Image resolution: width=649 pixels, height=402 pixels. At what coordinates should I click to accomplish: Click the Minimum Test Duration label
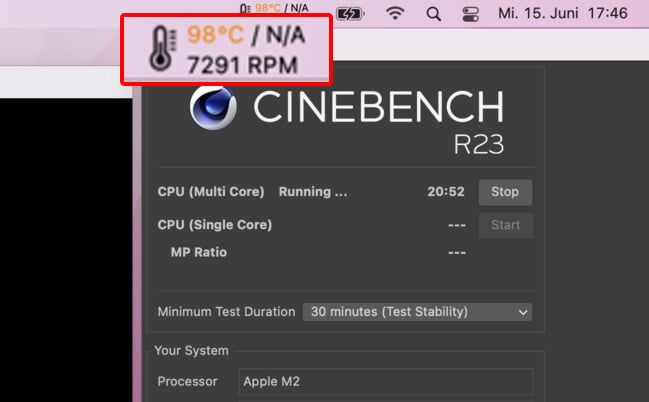(x=226, y=311)
